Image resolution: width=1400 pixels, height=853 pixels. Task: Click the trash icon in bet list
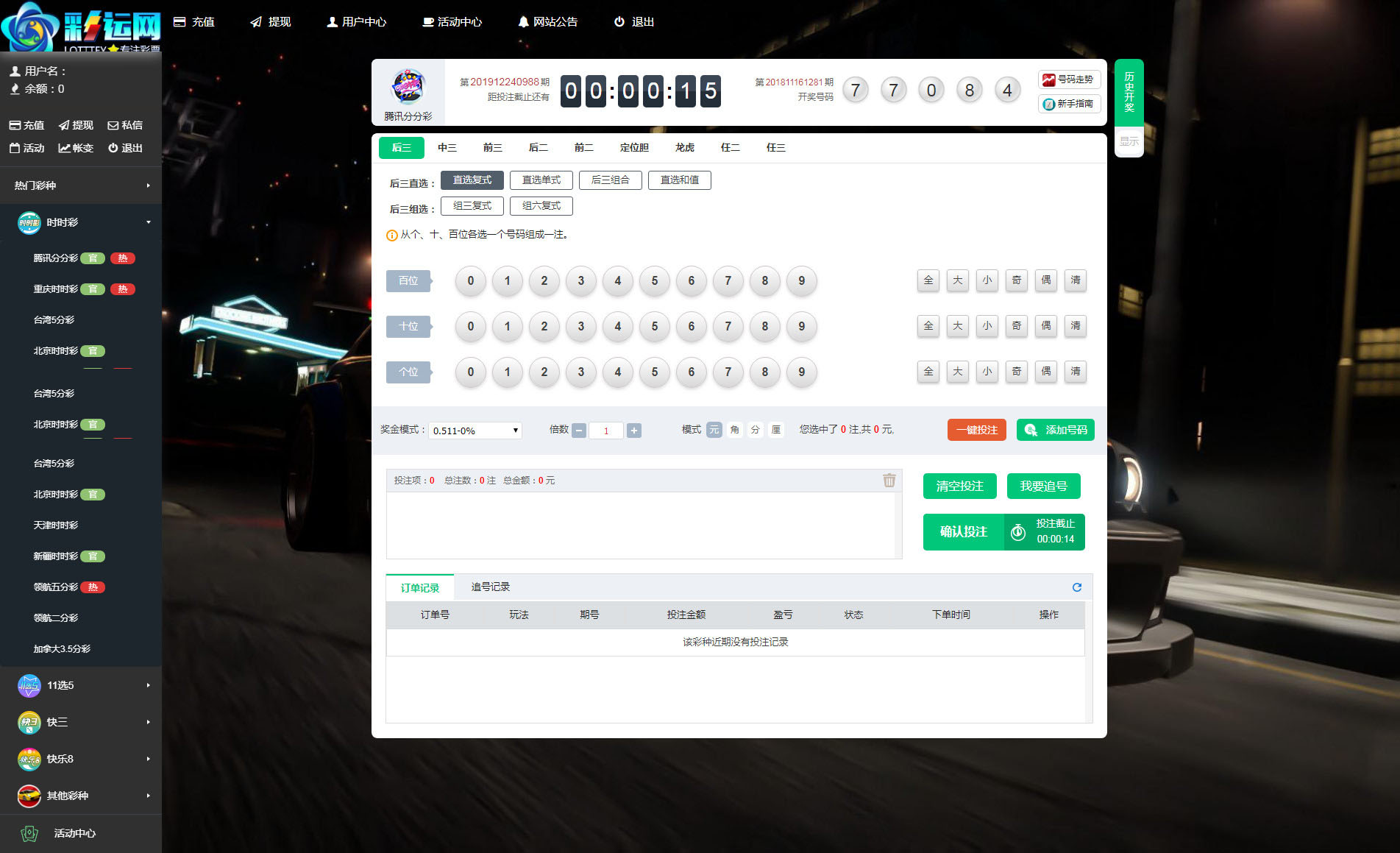pos(889,481)
